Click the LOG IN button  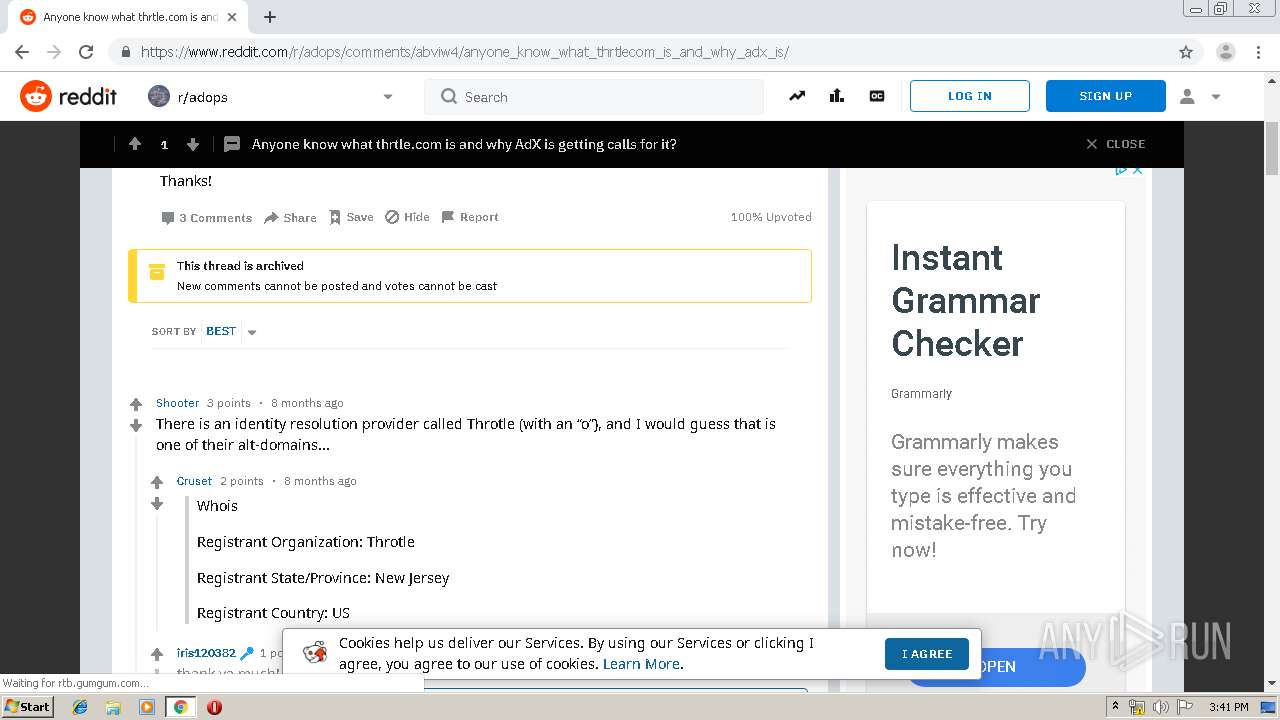(x=970, y=96)
